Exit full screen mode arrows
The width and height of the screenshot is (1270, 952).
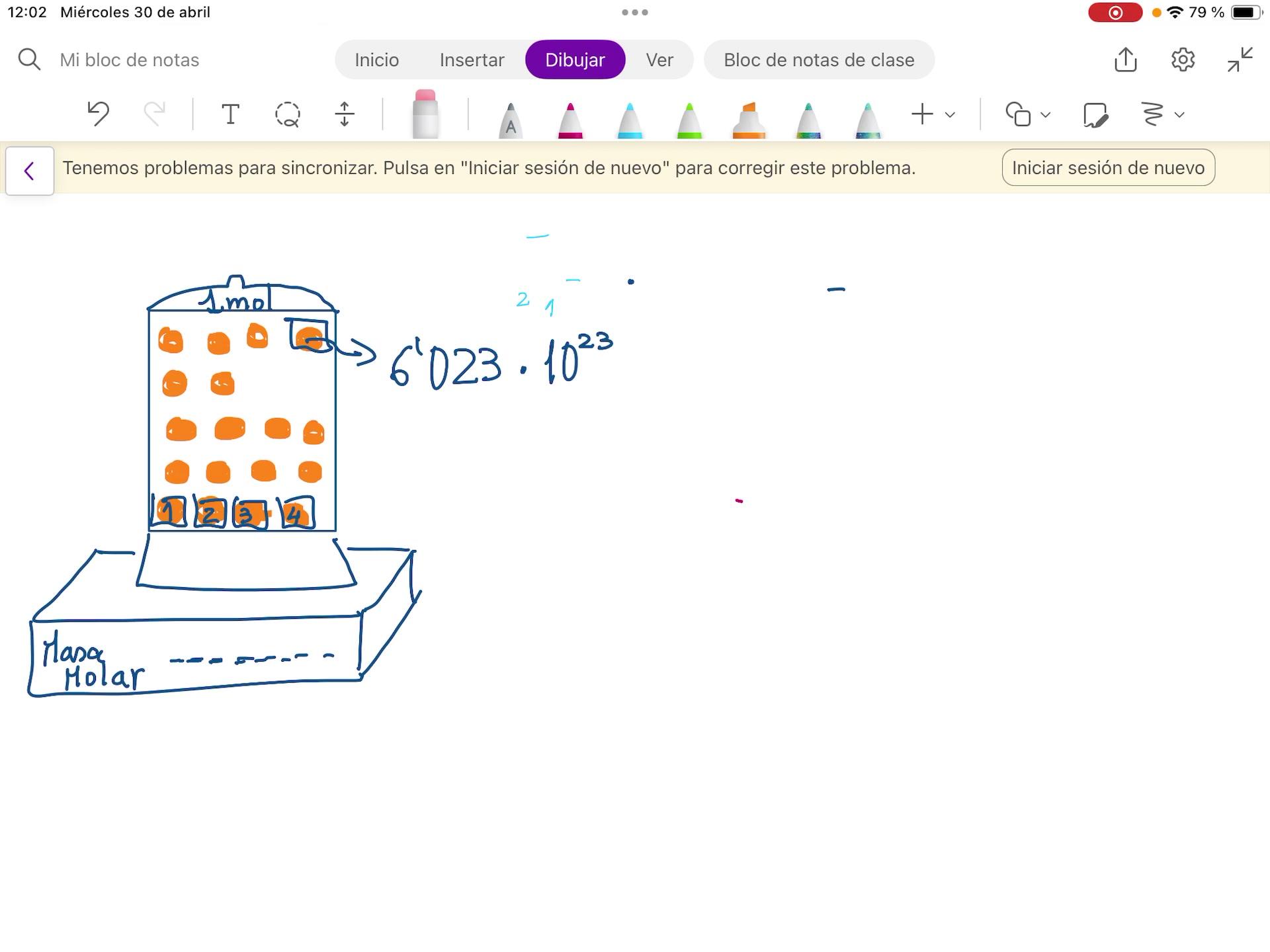(x=1240, y=59)
